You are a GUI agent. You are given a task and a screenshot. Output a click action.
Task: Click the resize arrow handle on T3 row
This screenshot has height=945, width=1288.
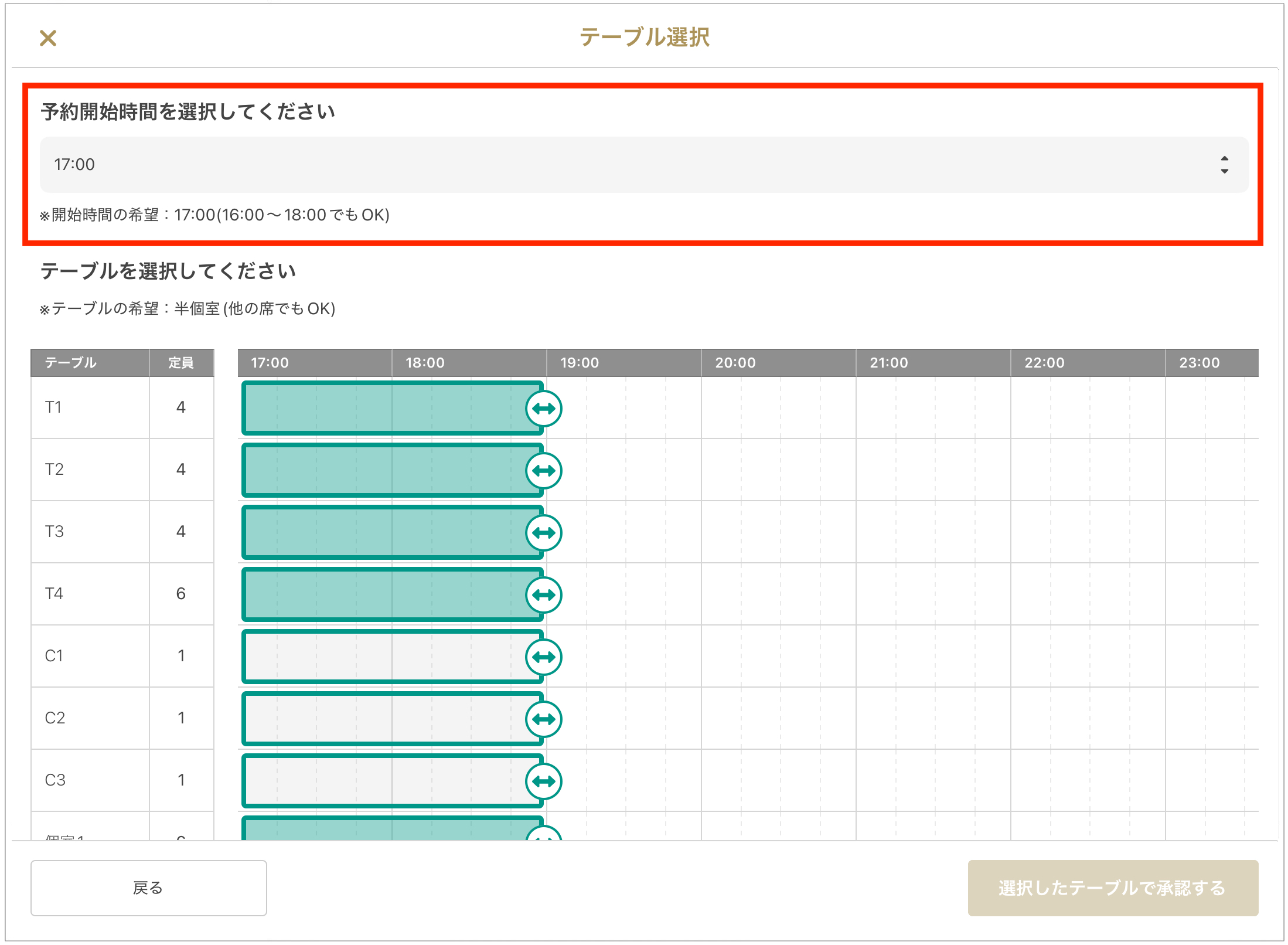coord(544,533)
